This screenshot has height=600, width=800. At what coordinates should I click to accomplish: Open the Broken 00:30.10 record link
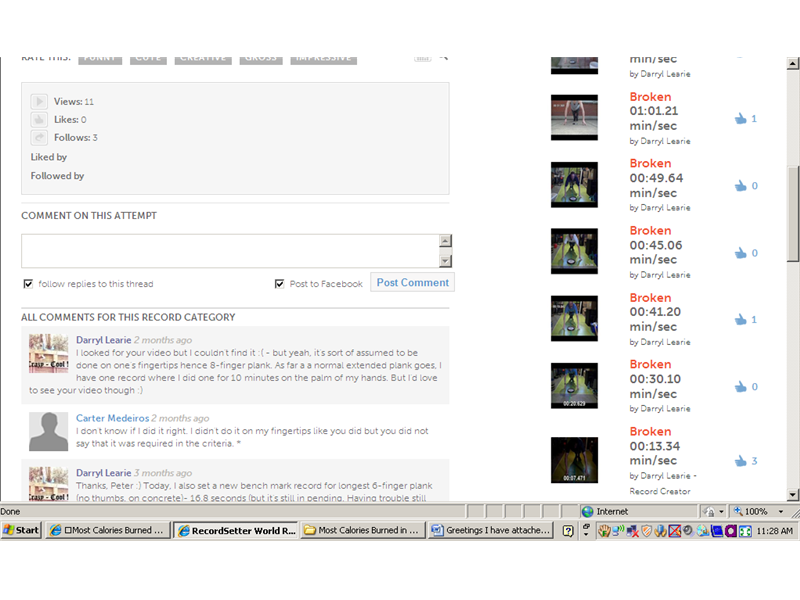coord(650,364)
